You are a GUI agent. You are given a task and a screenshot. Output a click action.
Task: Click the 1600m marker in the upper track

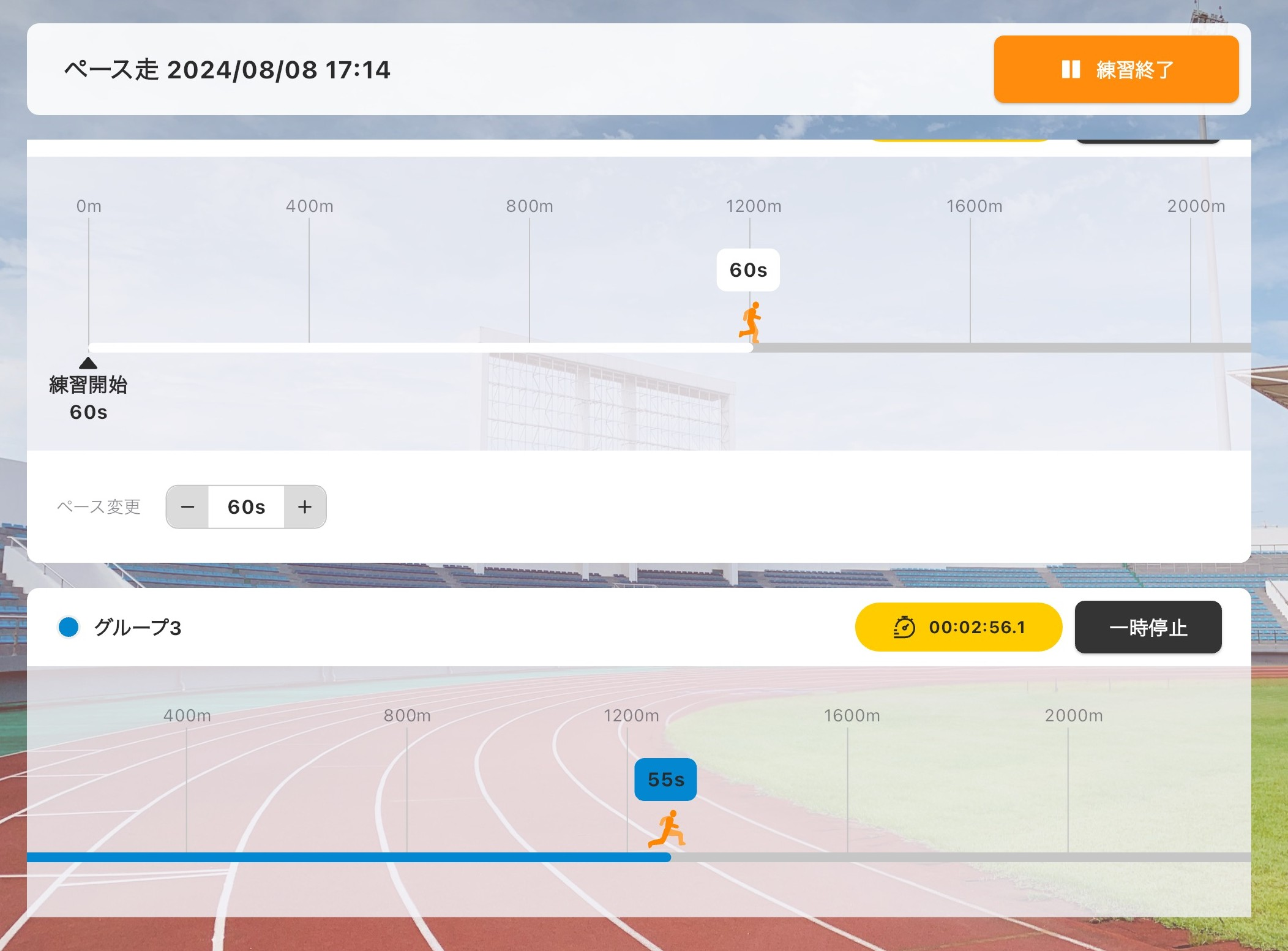pos(974,206)
